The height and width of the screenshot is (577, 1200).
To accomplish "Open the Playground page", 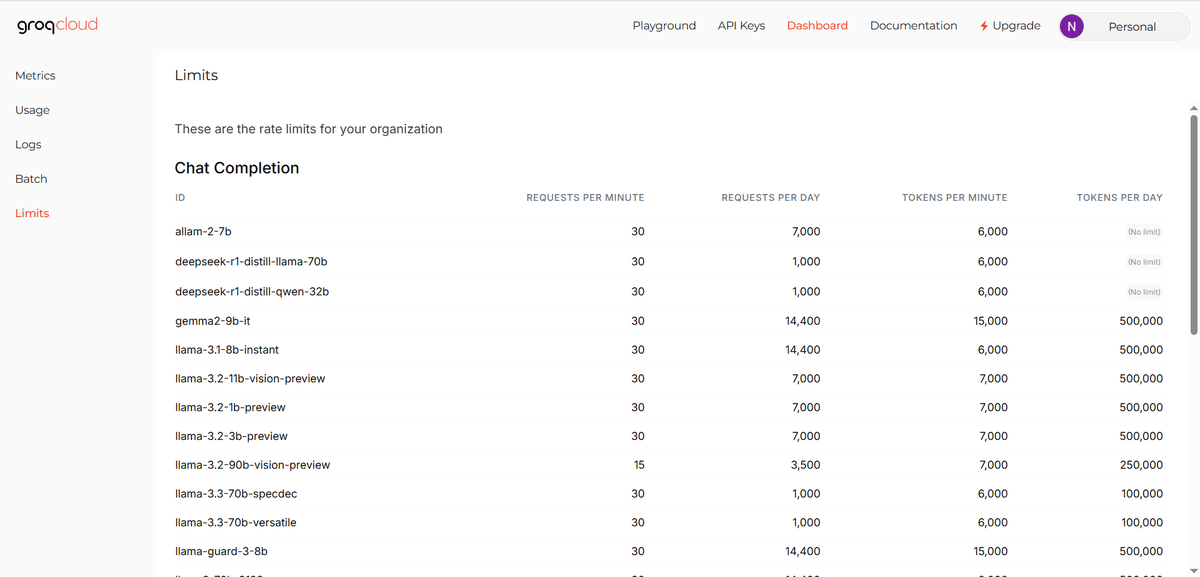I will coord(664,26).
